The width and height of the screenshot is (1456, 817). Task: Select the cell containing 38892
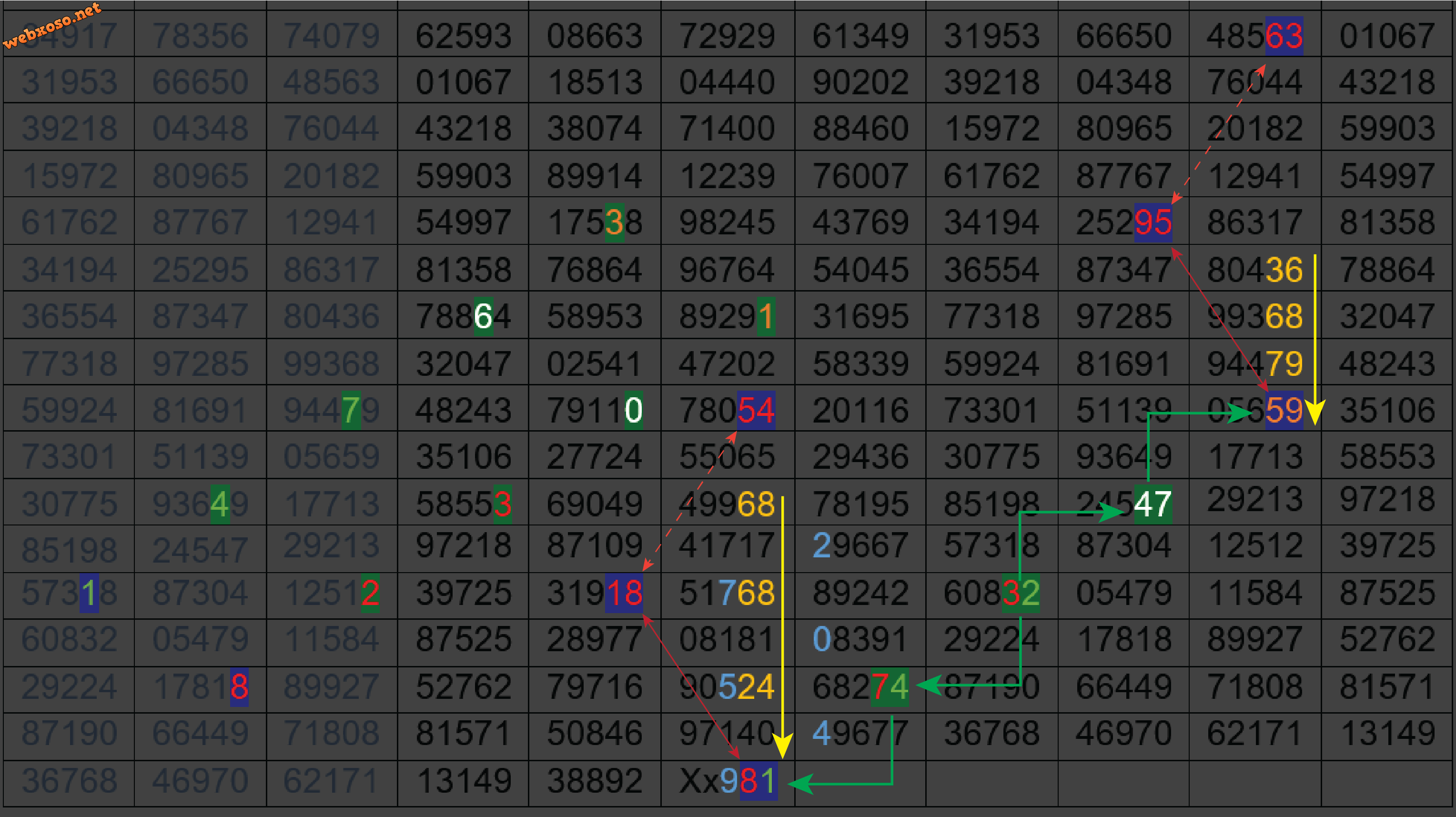(x=594, y=782)
